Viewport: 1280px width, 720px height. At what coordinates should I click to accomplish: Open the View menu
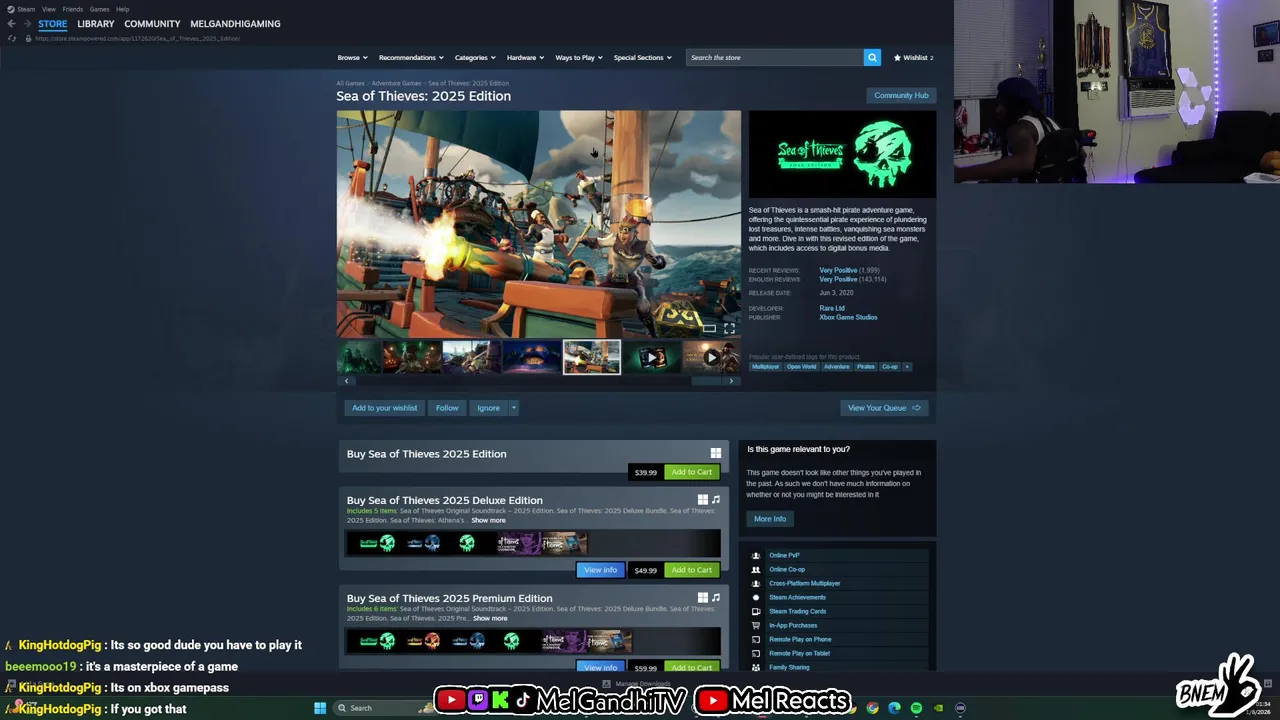49,9
